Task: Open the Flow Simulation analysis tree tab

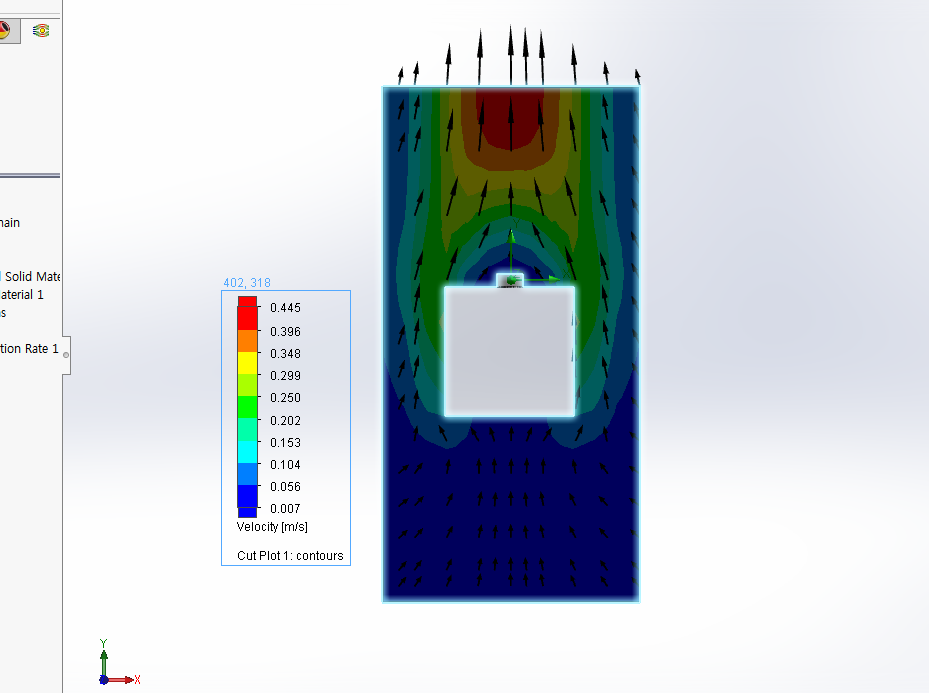Action: [41, 31]
